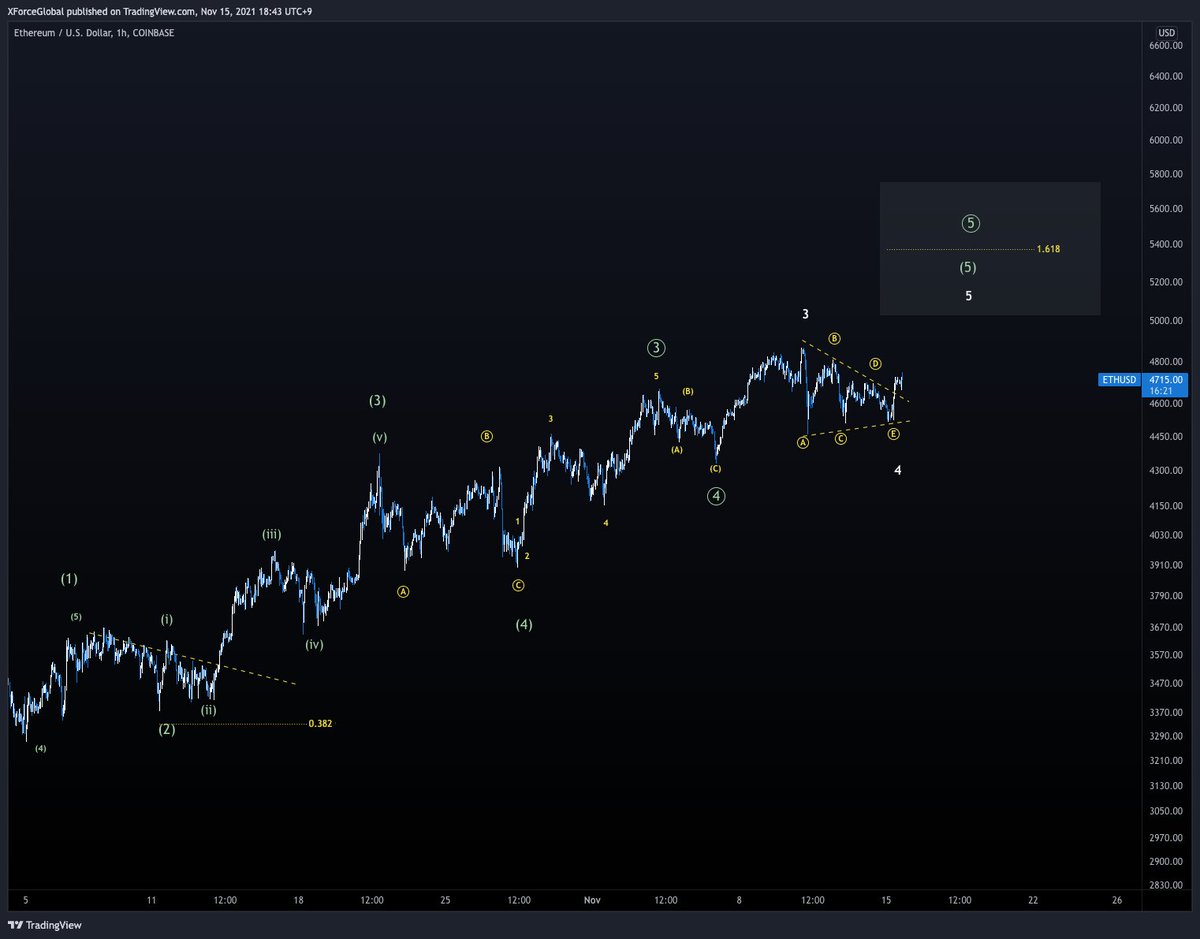Screen dimensions: 1200x939
Task: Select the USD currency label on price axis
Action: coord(1167,32)
